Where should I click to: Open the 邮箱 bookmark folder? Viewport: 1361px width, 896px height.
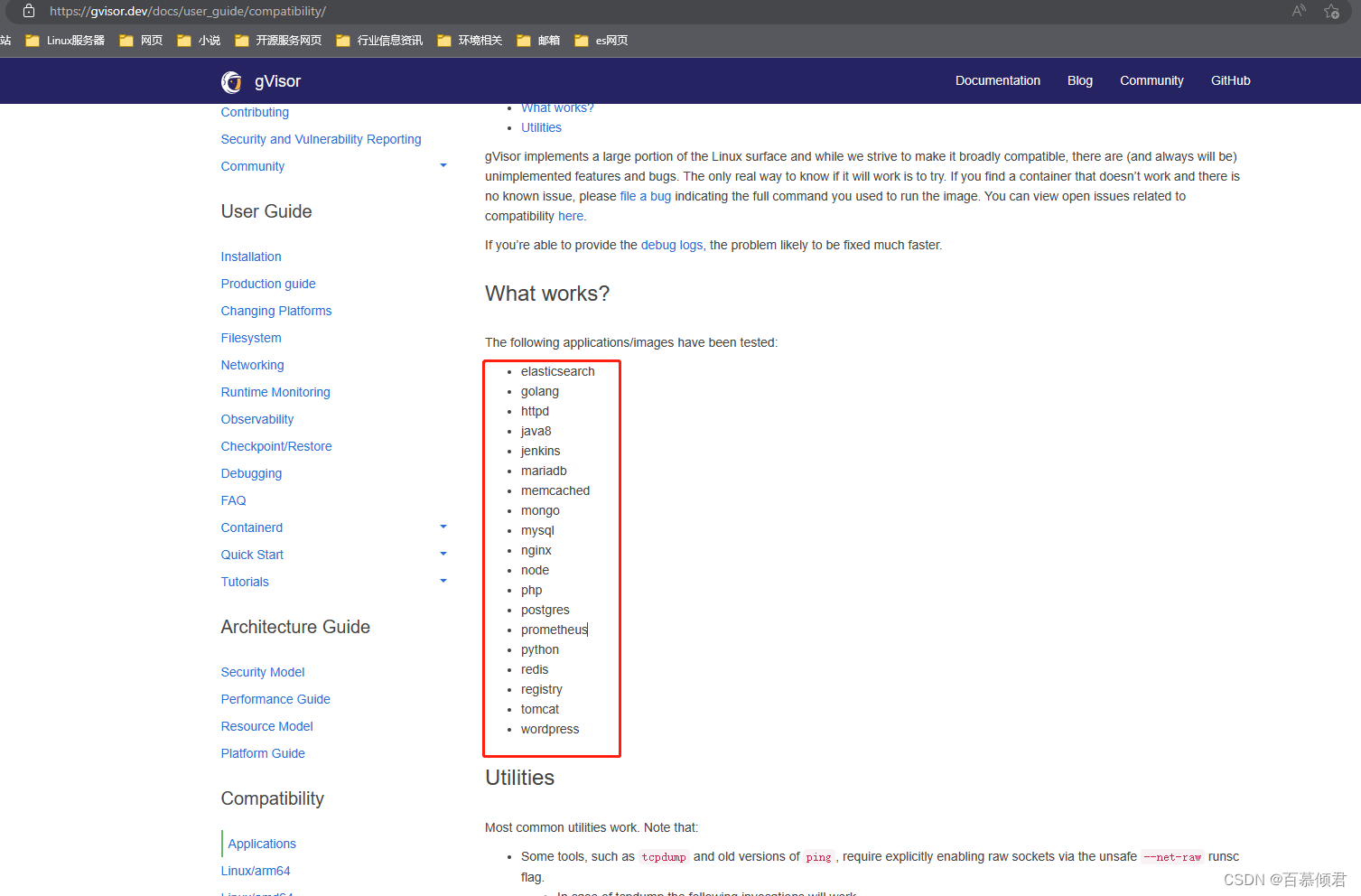pos(538,41)
